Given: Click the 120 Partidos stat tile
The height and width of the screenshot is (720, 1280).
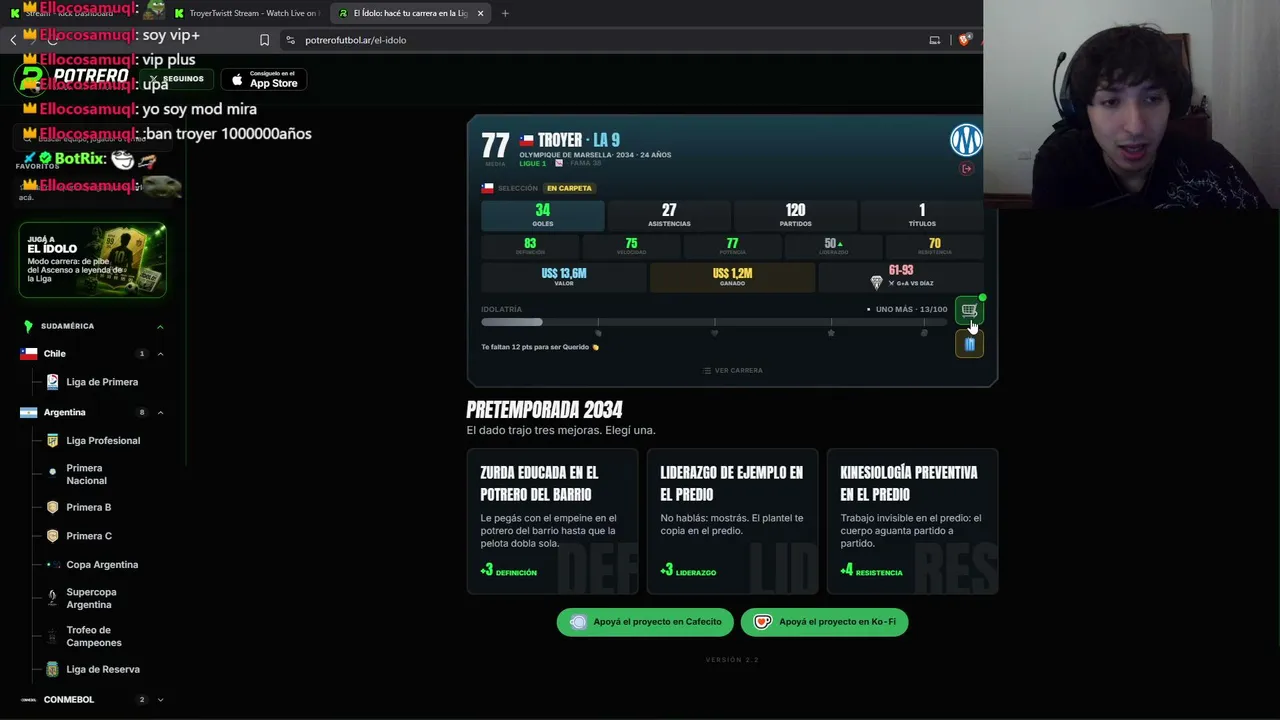Looking at the screenshot, I should (795, 215).
